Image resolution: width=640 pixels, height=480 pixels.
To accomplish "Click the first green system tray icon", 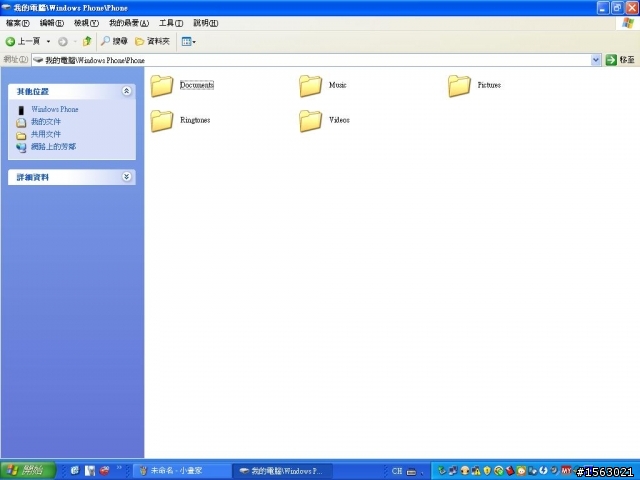I will point(441,471).
